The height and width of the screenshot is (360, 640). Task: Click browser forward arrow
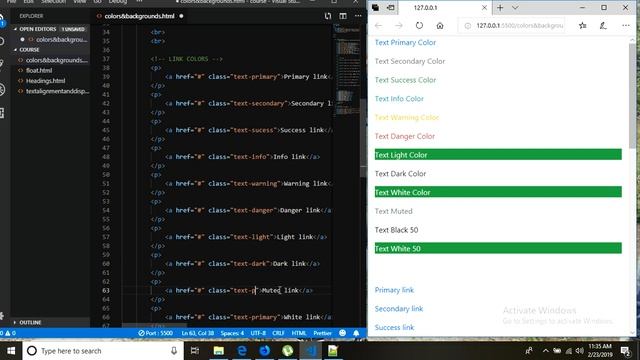(399, 25)
